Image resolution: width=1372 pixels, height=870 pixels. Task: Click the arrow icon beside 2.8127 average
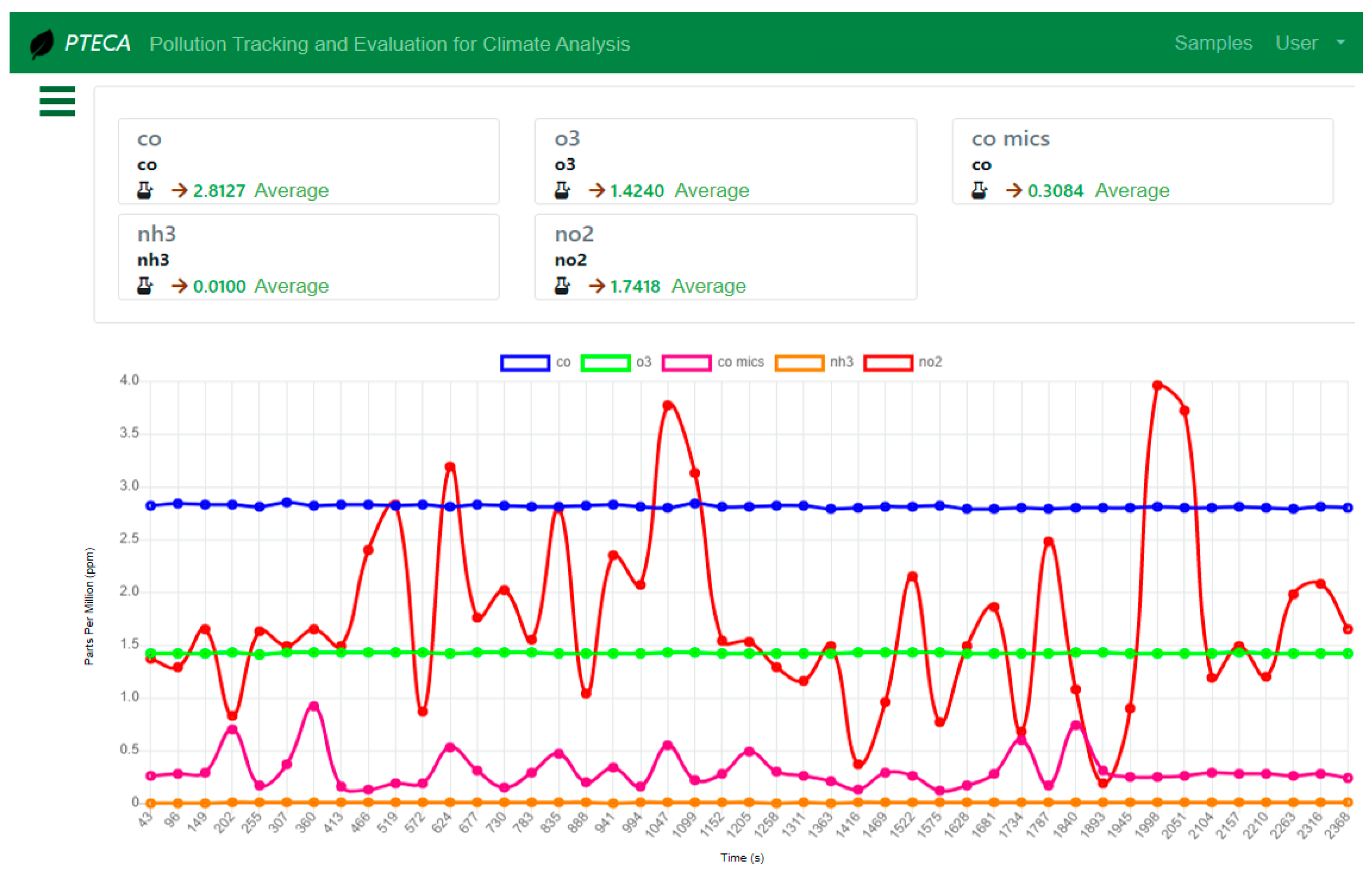[x=179, y=190]
